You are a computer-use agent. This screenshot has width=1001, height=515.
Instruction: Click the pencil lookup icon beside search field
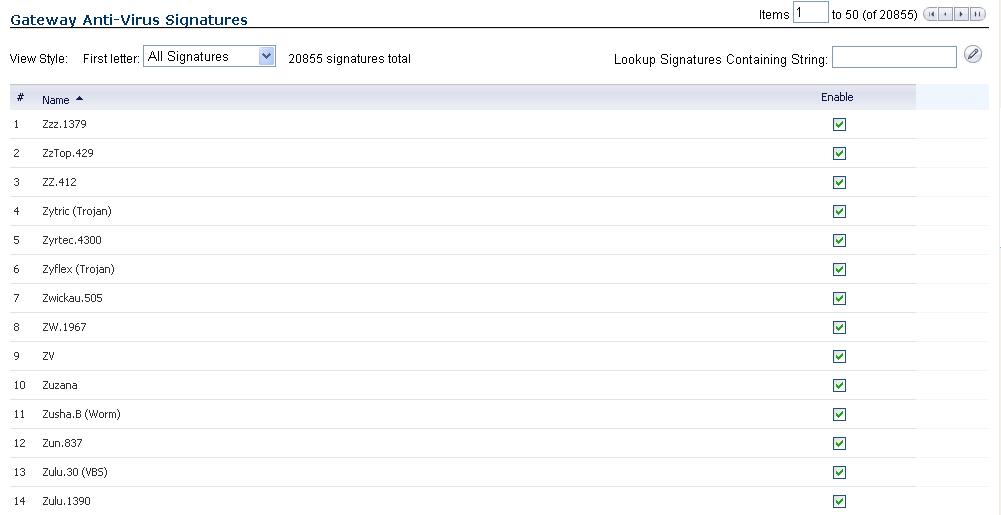tap(972, 55)
